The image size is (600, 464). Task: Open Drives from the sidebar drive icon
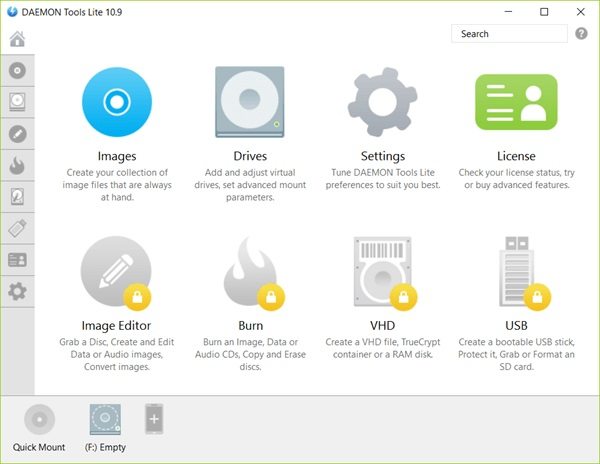(x=17, y=102)
